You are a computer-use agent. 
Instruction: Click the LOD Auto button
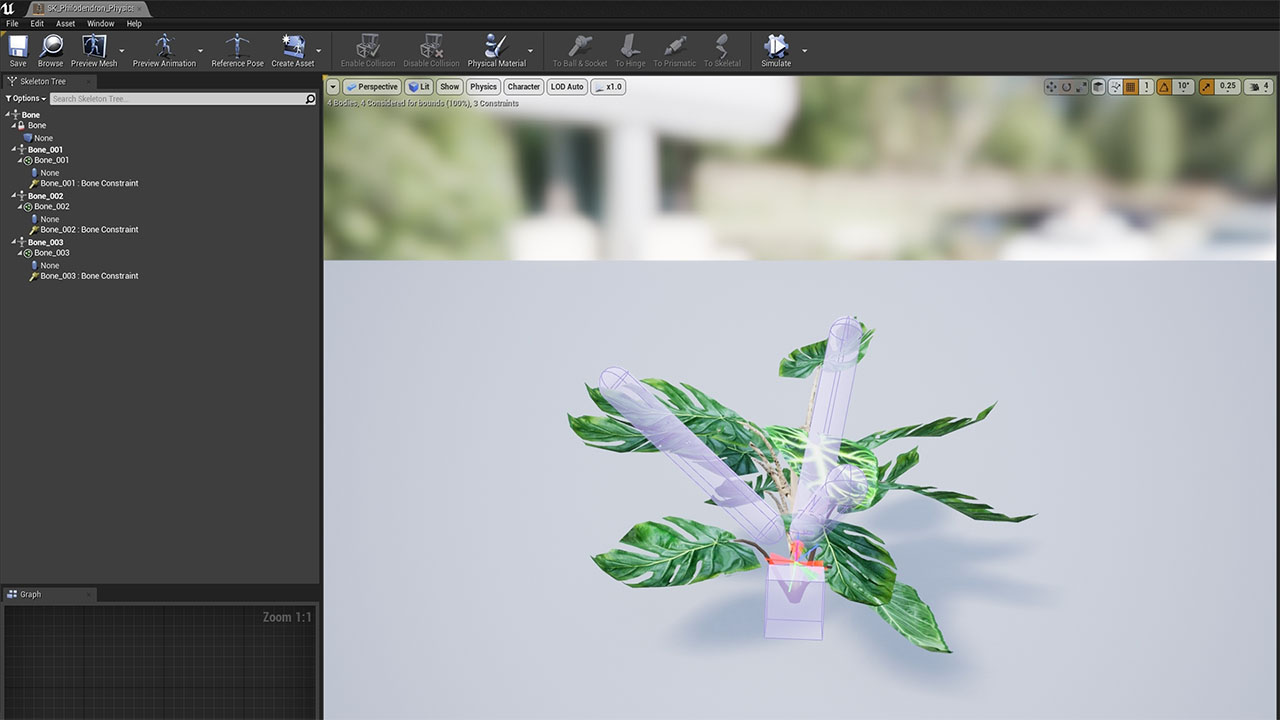pyautogui.click(x=567, y=87)
